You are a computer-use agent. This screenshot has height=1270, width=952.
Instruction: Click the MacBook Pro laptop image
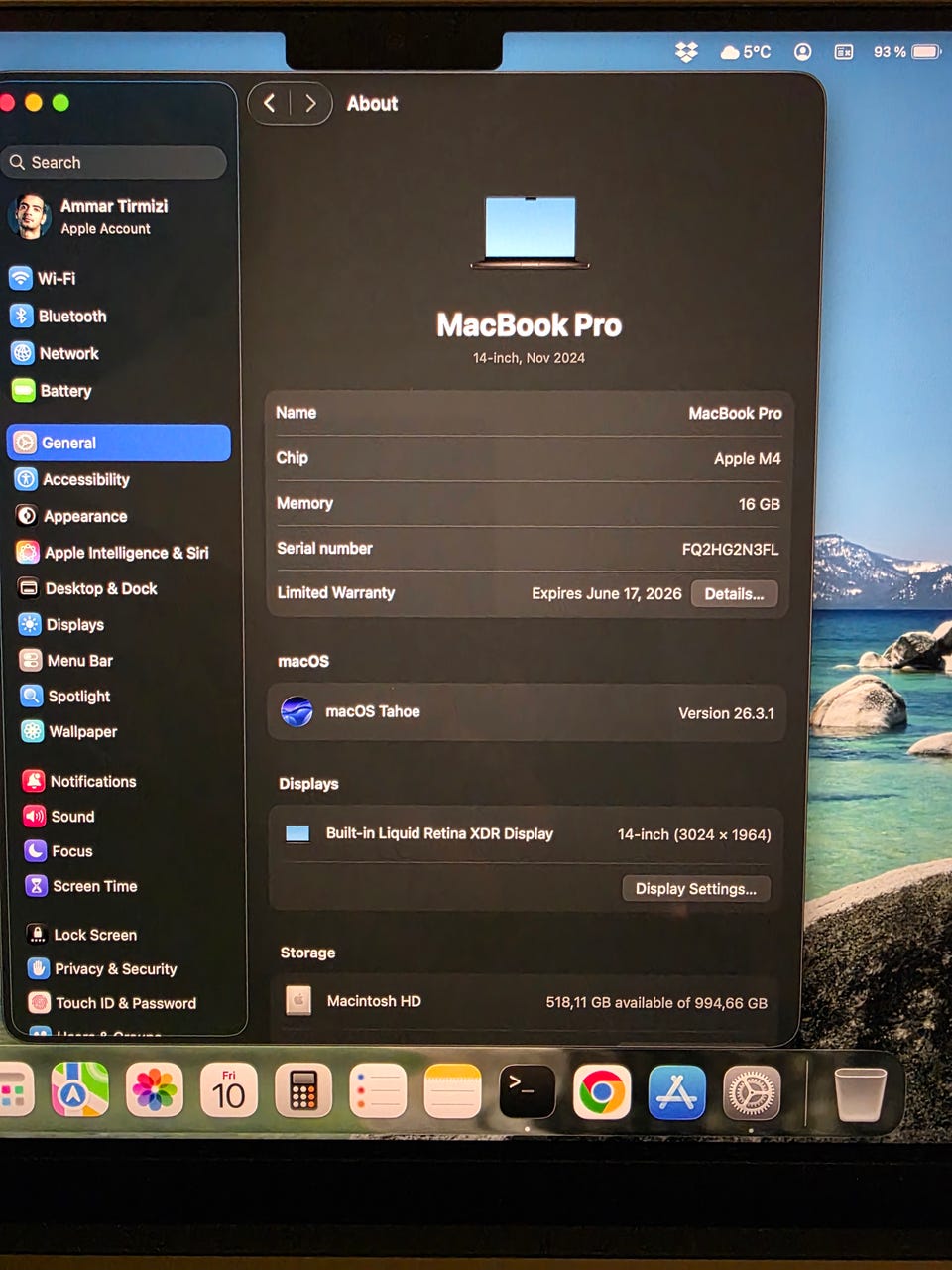tap(531, 232)
